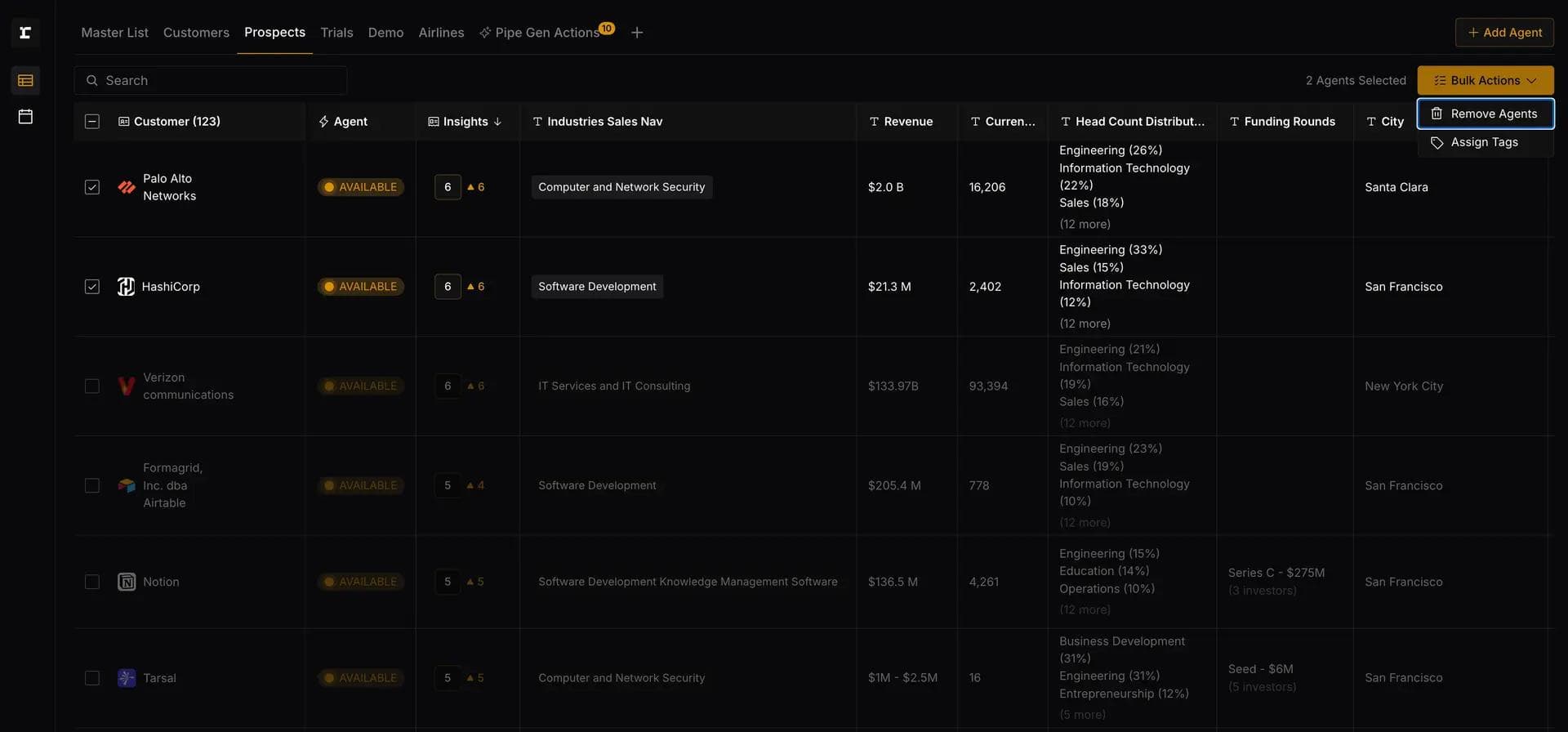Switch to the Customers tab
Image resolution: width=1568 pixels, height=732 pixels.
pyautogui.click(x=196, y=33)
